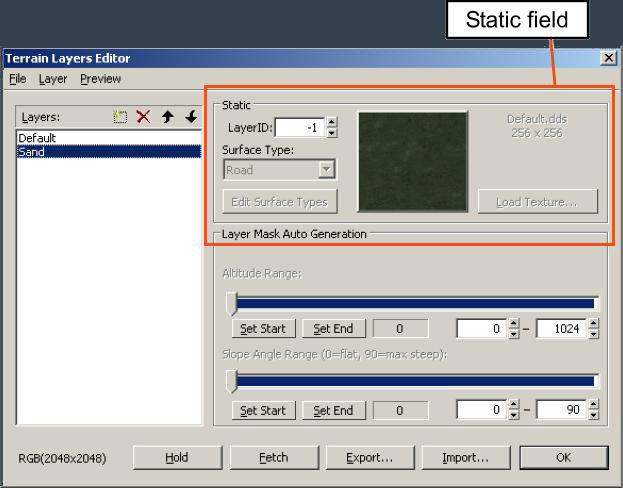The height and width of the screenshot is (488, 623).
Task: Increment altitude maximum 1024 spinner up
Action: coord(594,323)
